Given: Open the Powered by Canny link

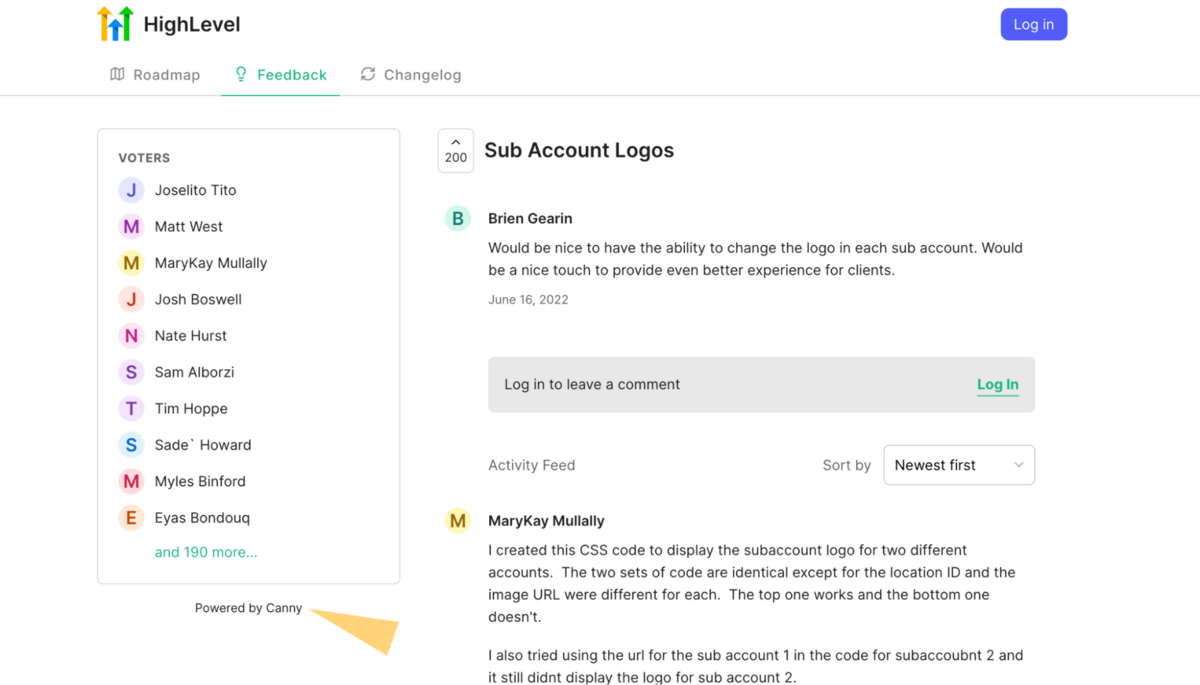Looking at the screenshot, I should (248, 608).
